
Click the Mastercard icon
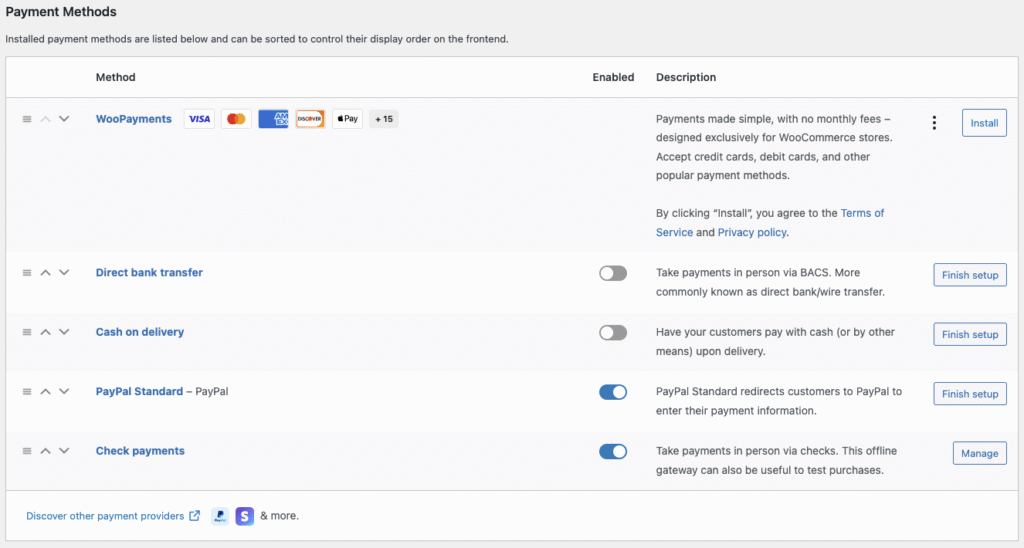[236, 119]
